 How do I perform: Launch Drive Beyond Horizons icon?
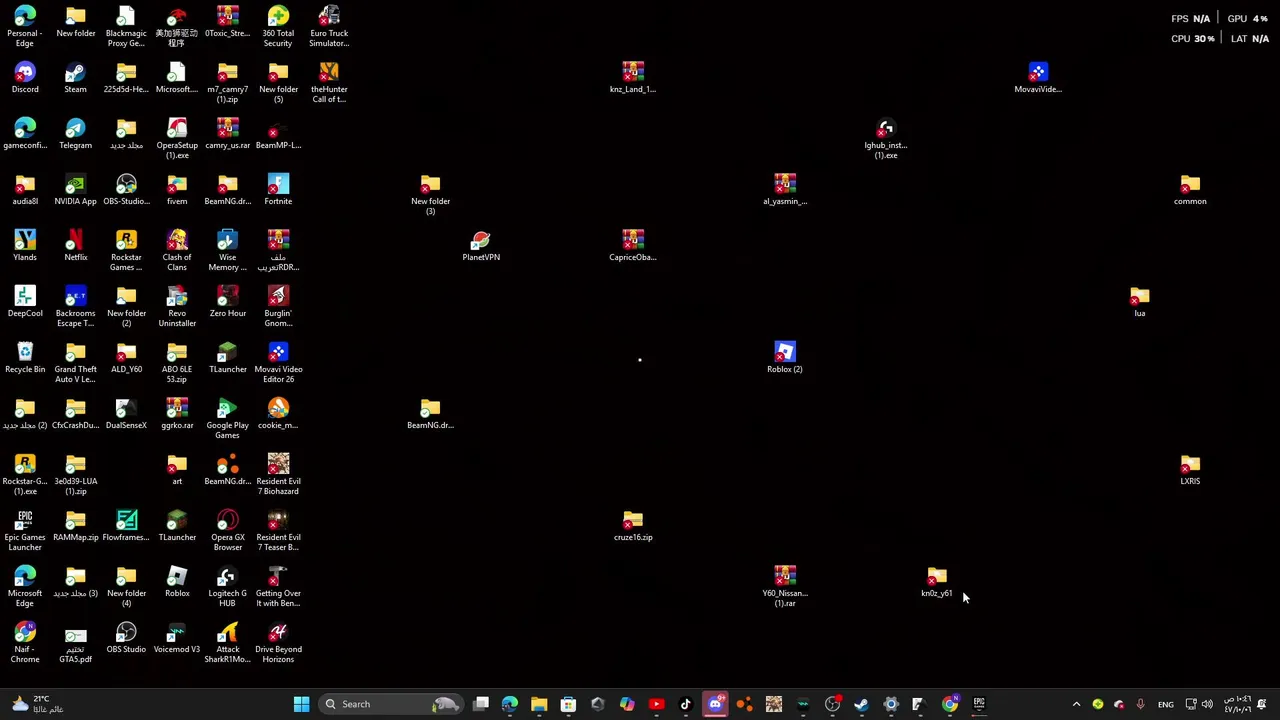(x=278, y=642)
